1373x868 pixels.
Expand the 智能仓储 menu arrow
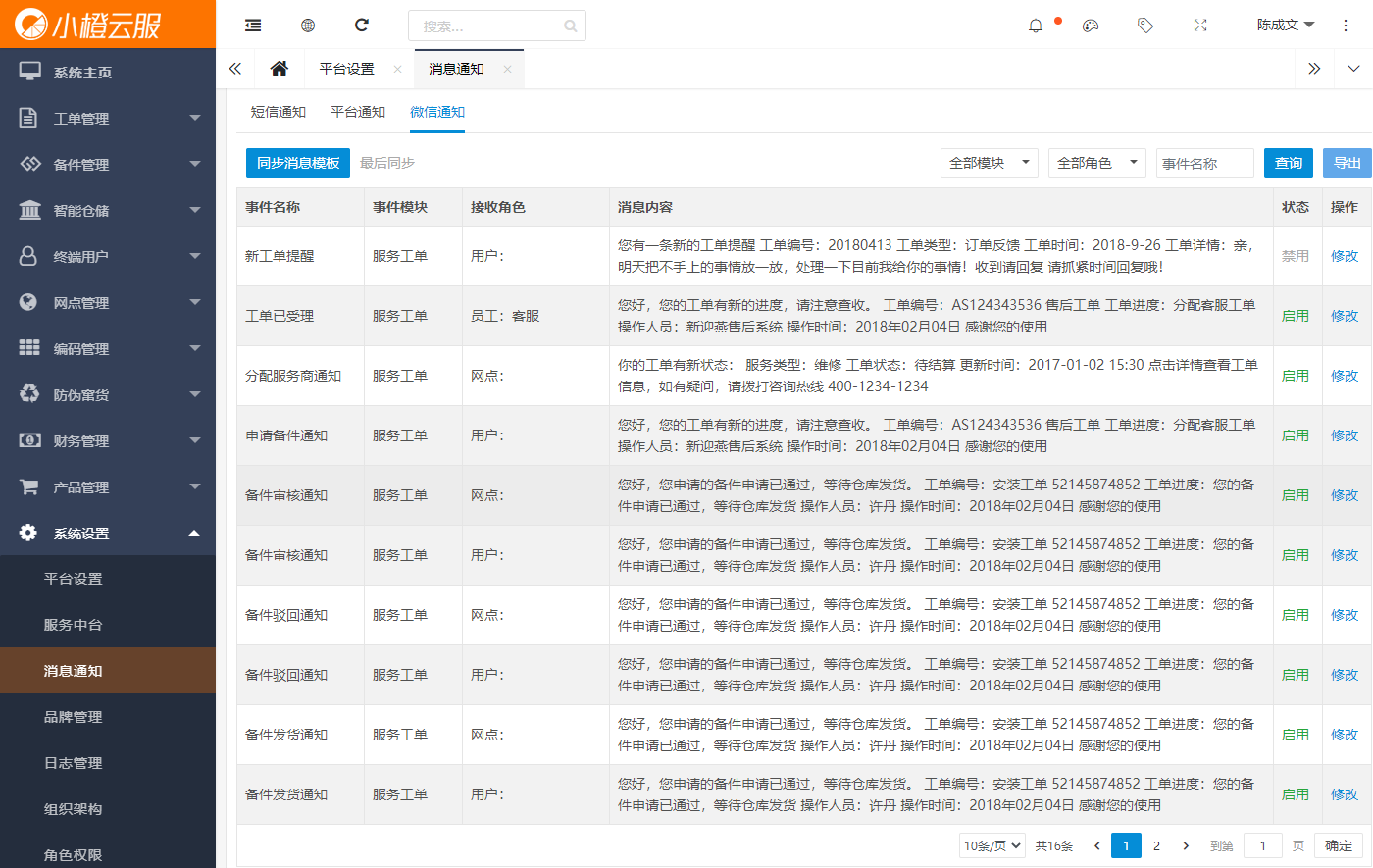click(x=194, y=210)
